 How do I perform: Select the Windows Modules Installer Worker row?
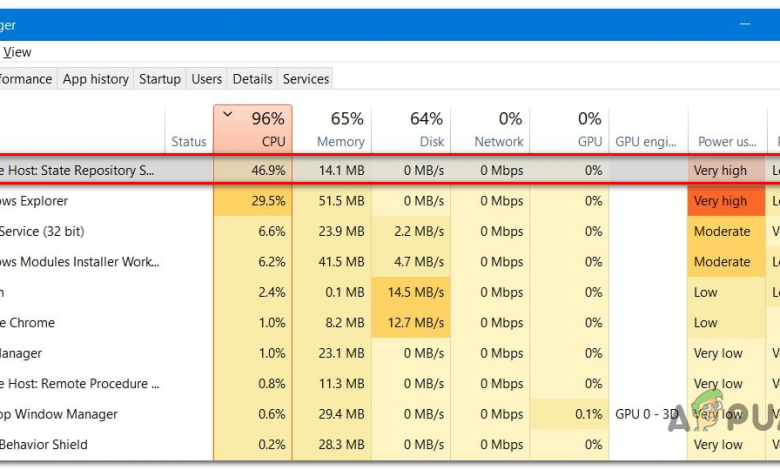pyautogui.click(x=80, y=262)
